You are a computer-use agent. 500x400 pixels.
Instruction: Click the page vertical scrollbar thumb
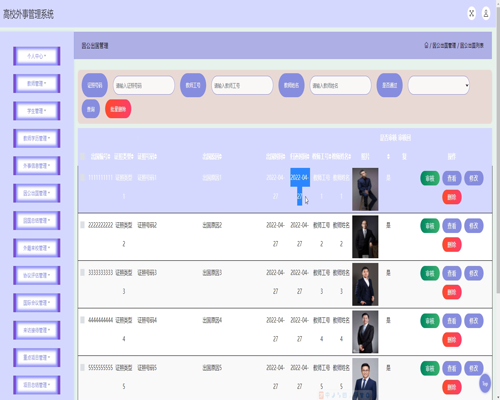pos(498,150)
